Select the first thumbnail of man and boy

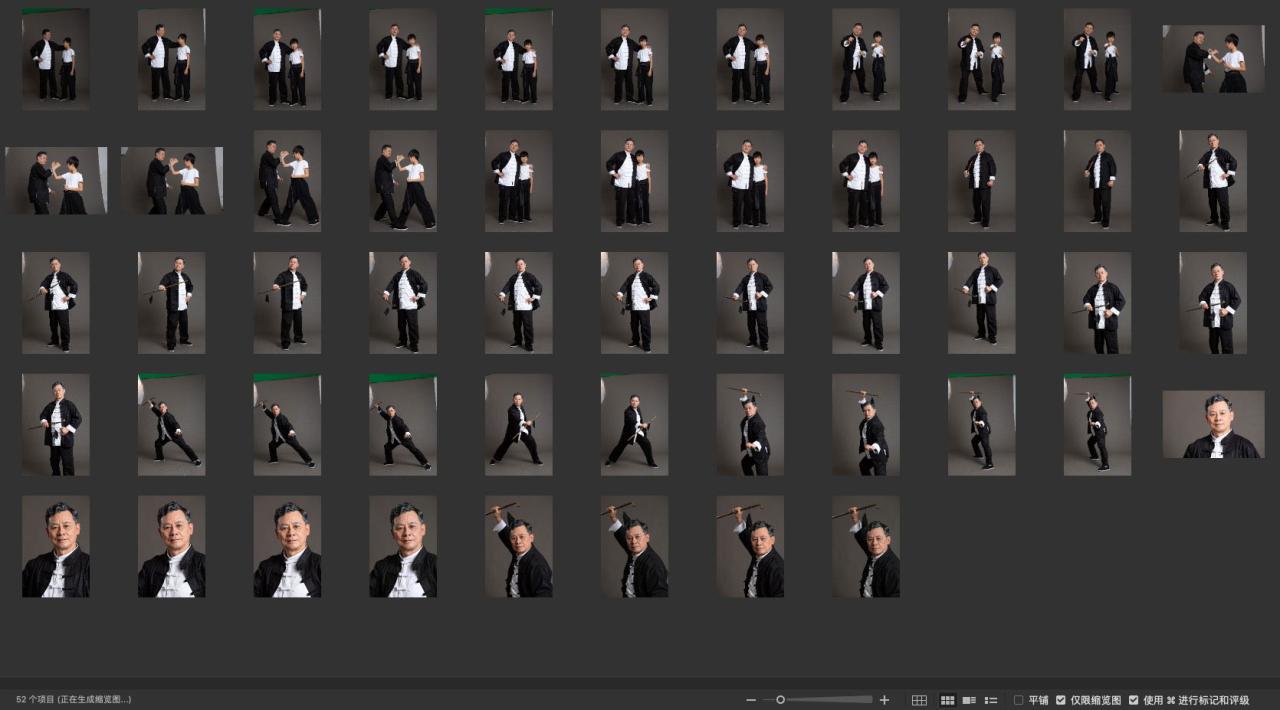[x=56, y=59]
